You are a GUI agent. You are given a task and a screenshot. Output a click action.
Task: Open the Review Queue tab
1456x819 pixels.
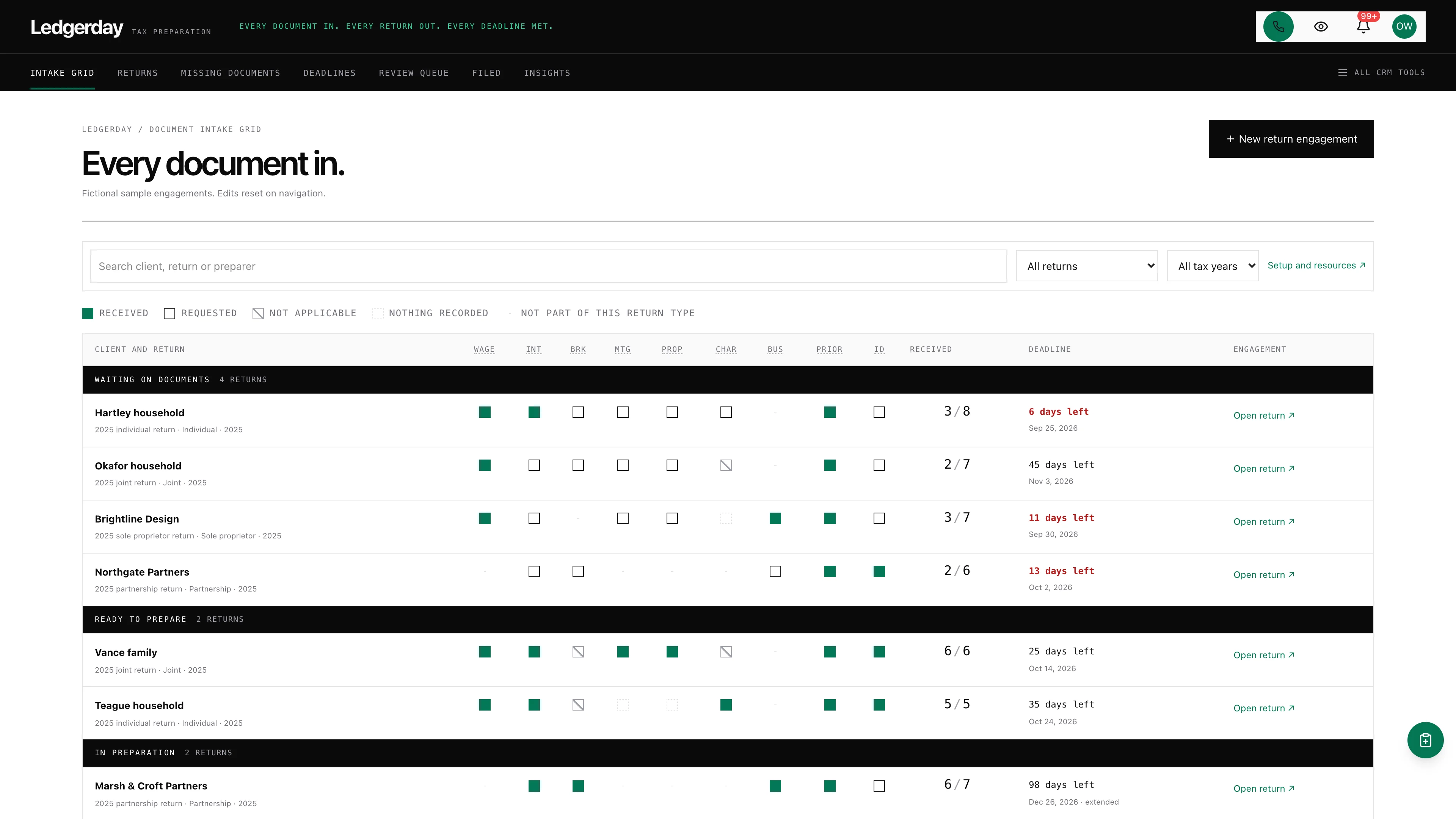point(414,73)
